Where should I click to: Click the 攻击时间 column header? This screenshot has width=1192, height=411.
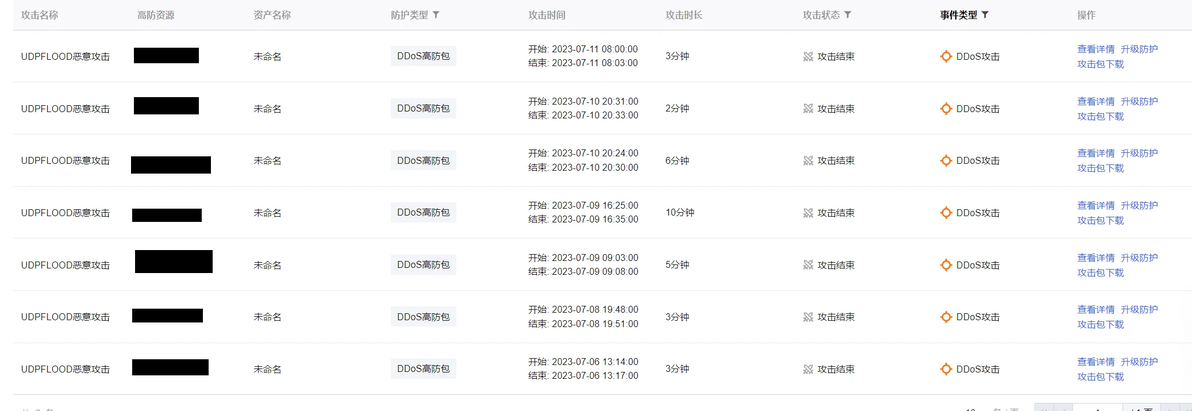point(547,15)
